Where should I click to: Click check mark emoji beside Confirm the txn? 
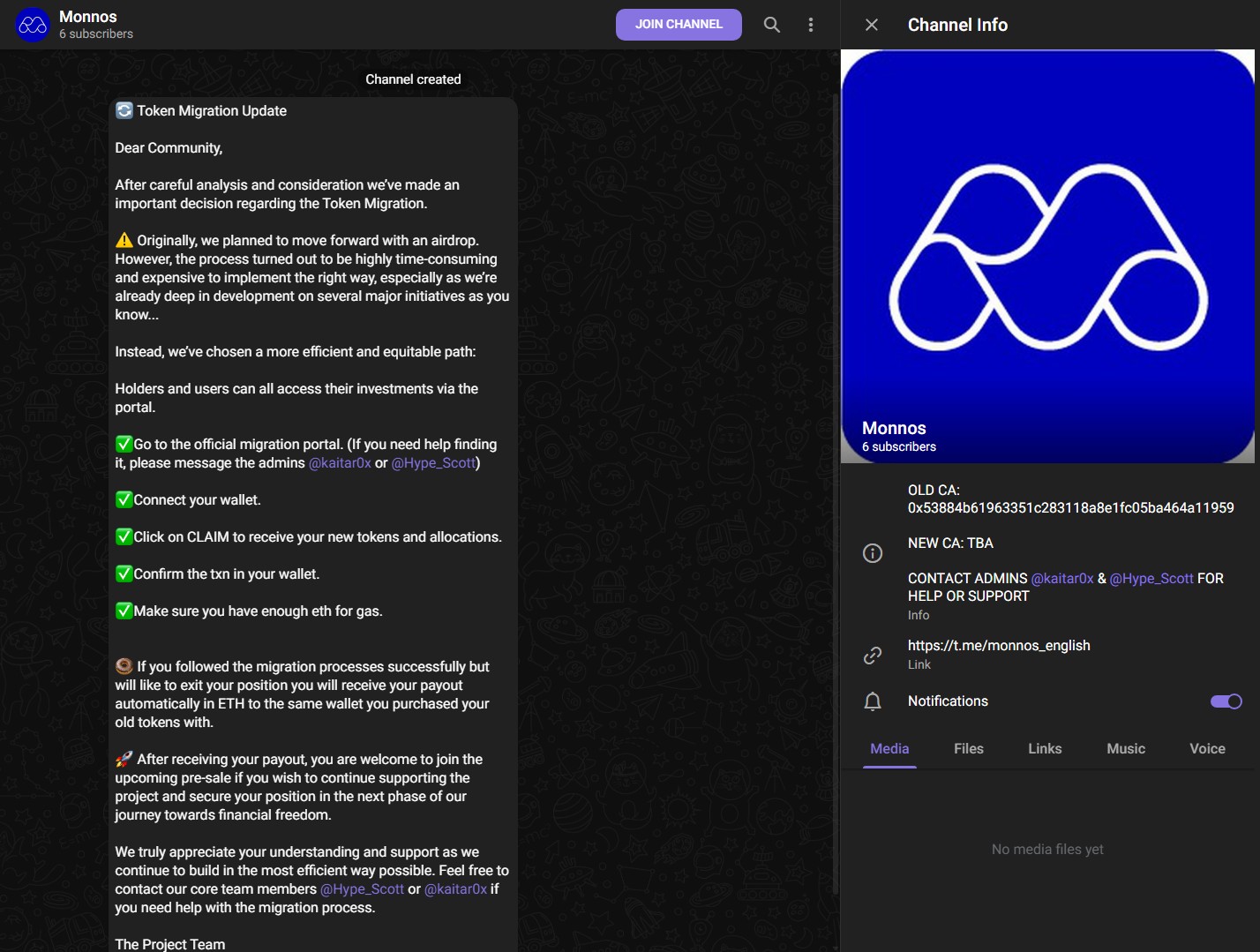pos(124,573)
